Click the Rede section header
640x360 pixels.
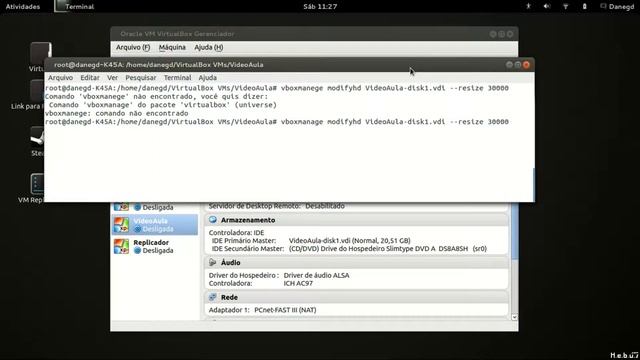coord(356,297)
